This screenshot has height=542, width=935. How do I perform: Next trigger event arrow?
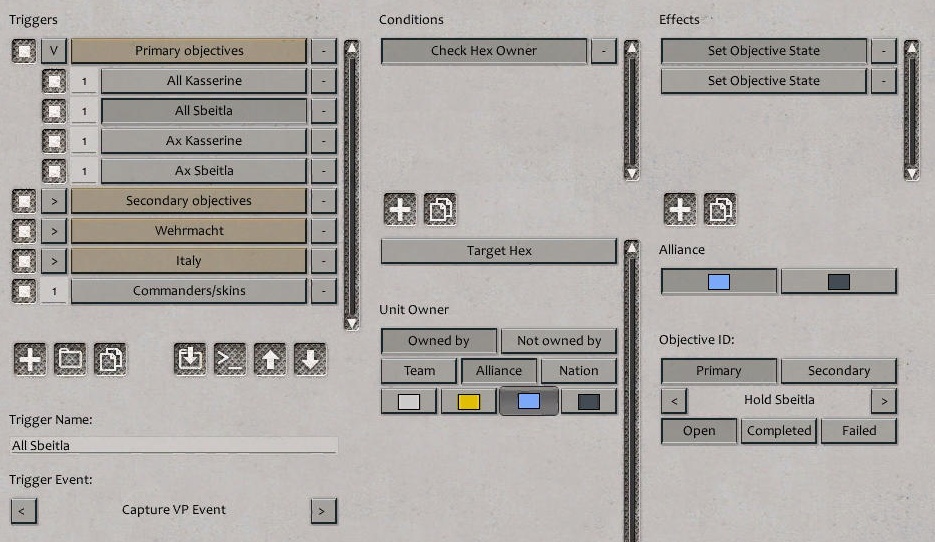point(323,511)
